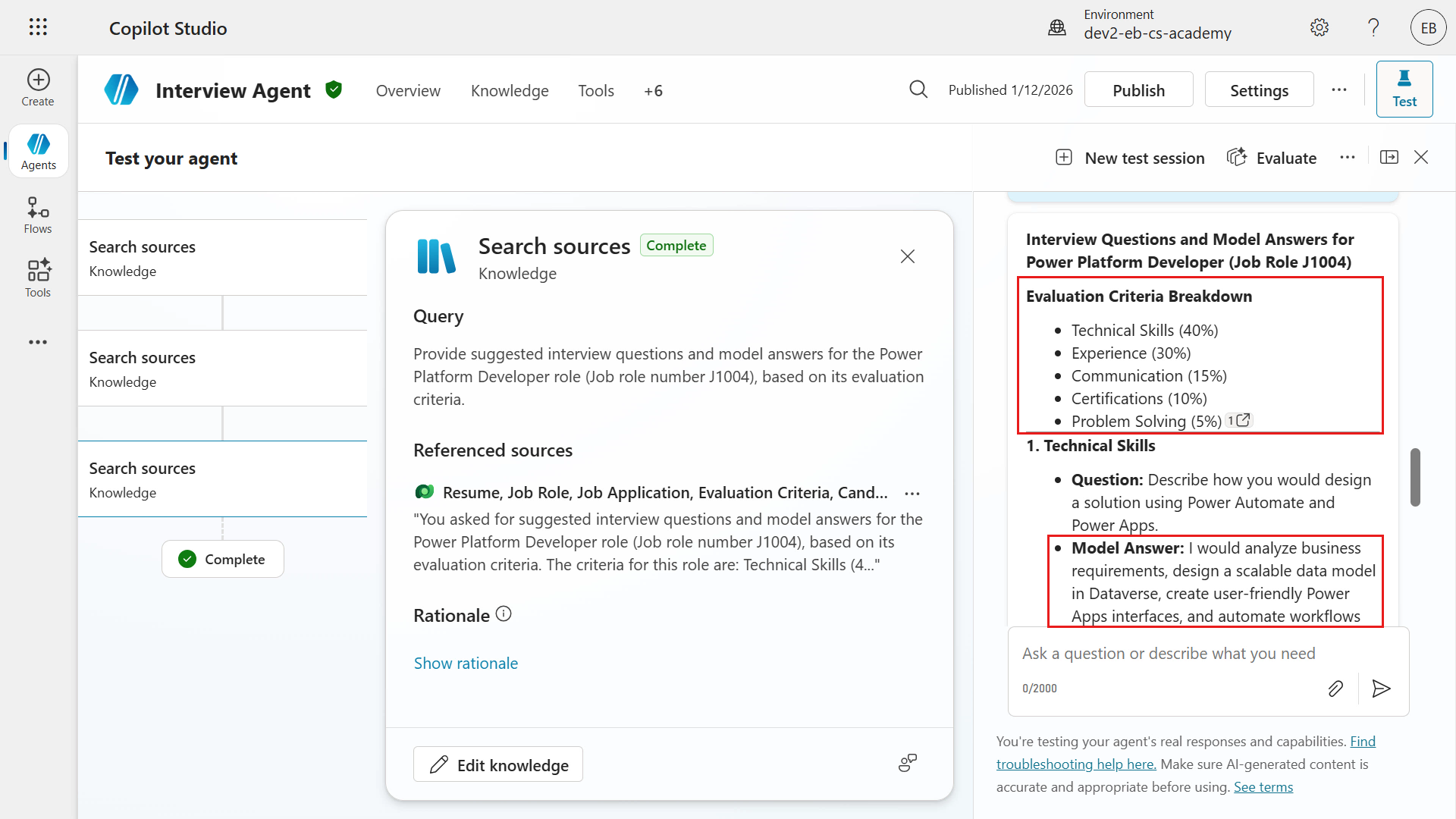The image size is (1456, 819).
Task: Click the chat panel scrollbar thumb
Action: click(x=1415, y=477)
